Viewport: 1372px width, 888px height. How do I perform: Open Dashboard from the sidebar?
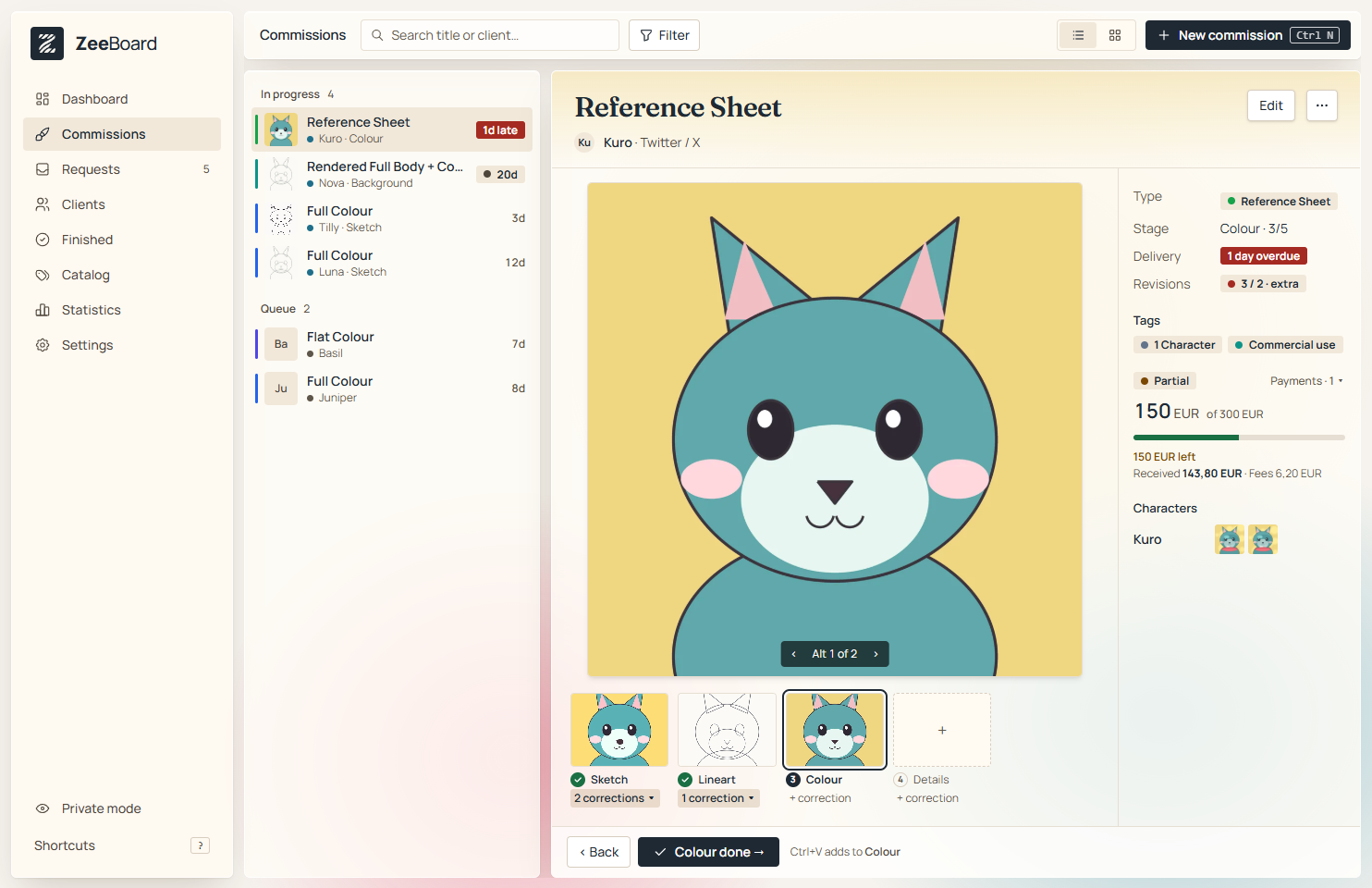(x=122, y=99)
